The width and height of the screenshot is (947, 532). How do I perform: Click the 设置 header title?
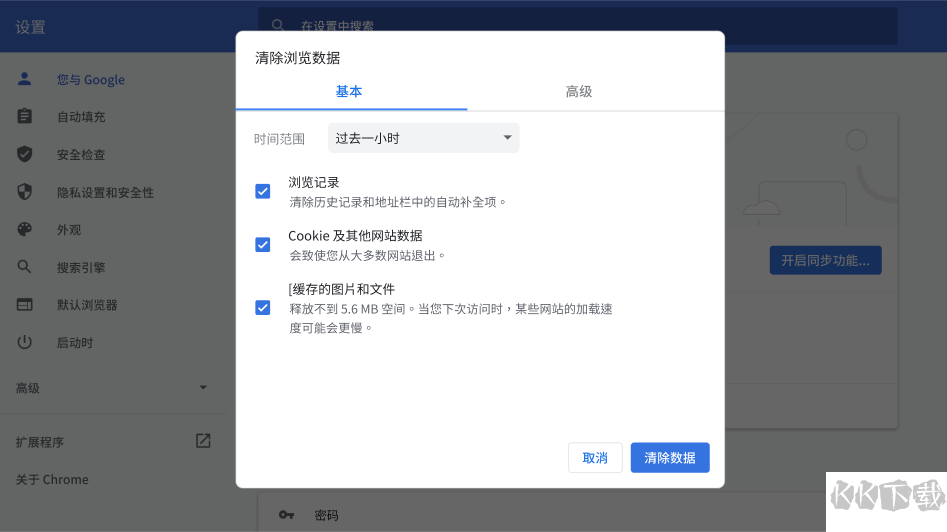coord(30,27)
